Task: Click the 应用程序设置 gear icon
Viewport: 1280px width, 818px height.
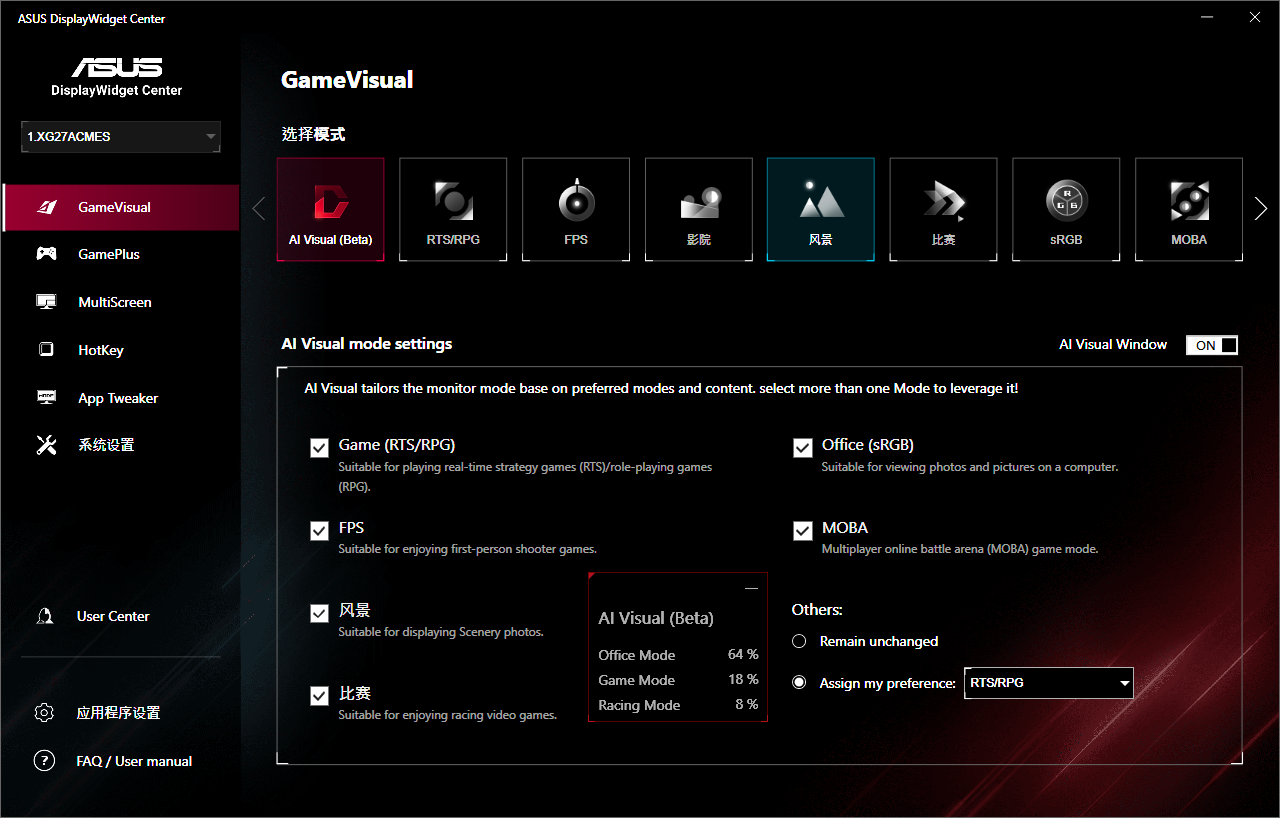Action: click(44, 713)
